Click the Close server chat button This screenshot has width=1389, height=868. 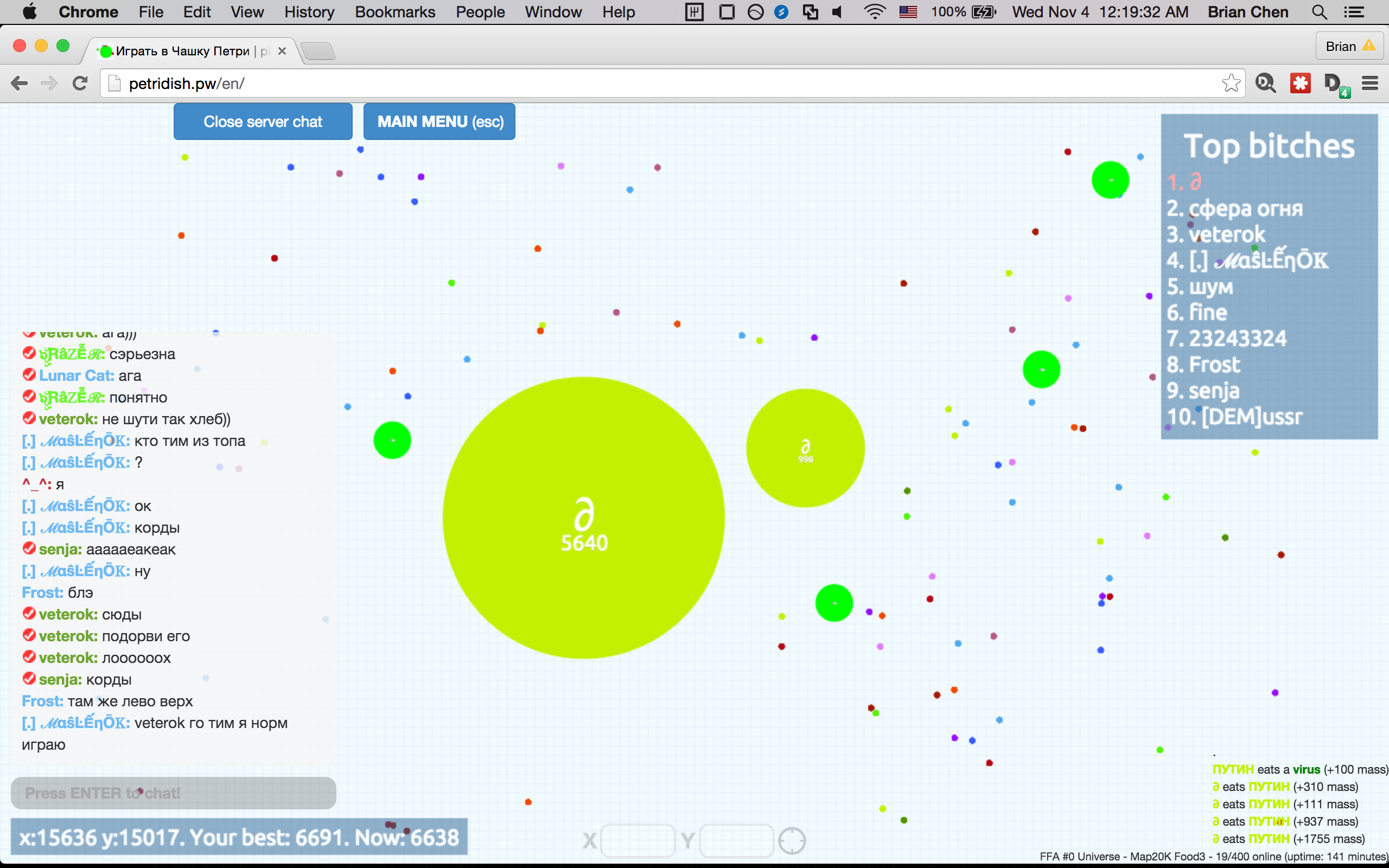(x=263, y=122)
